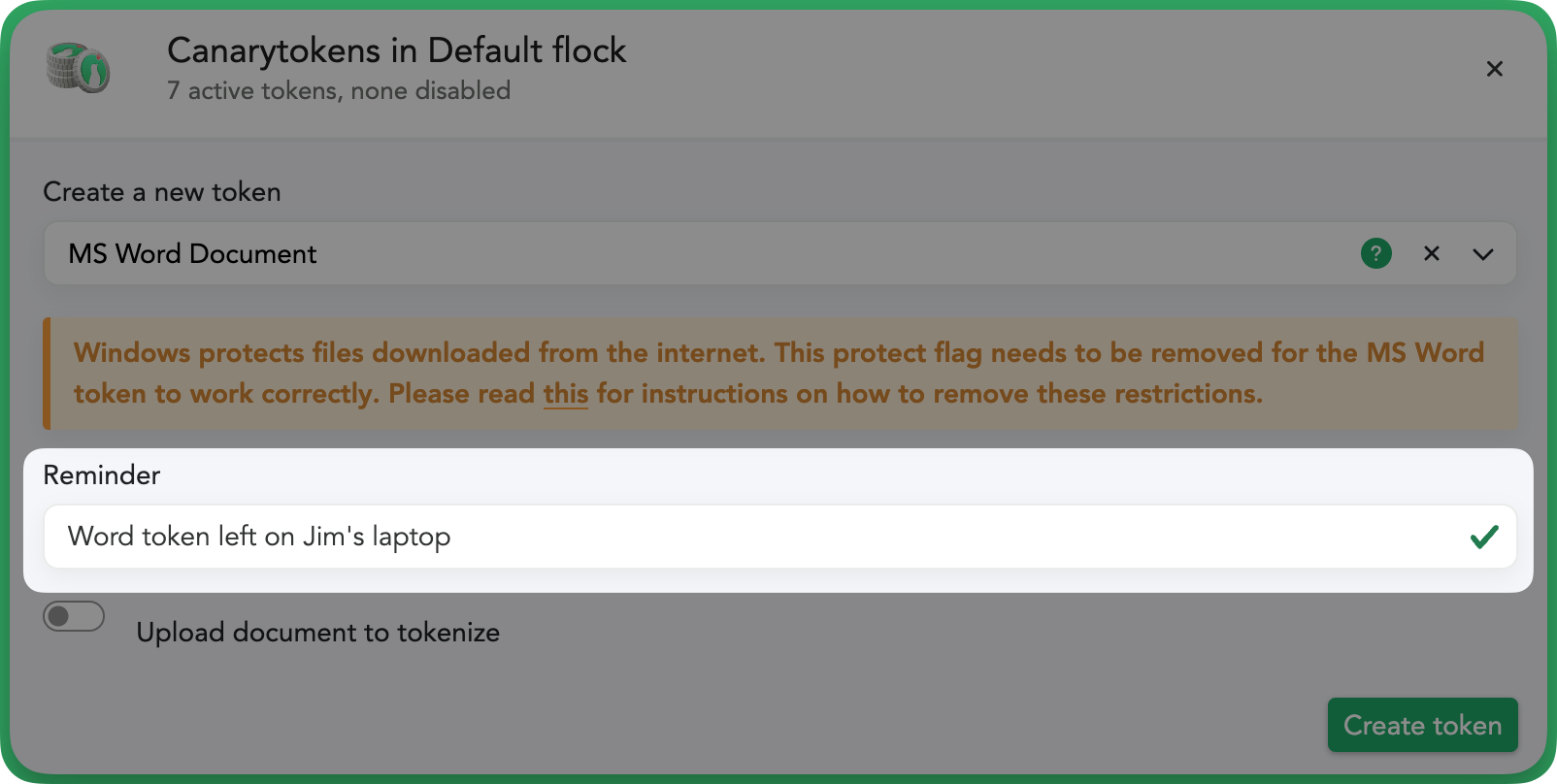This screenshot has height=784, width=1557.
Task: Click the green checkmark in Reminder field
Action: pyautogui.click(x=1484, y=537)
